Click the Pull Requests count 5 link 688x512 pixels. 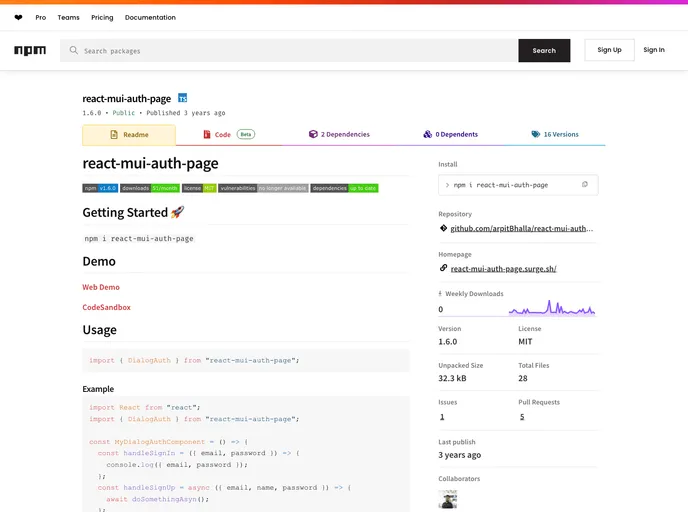click(522, 417)
